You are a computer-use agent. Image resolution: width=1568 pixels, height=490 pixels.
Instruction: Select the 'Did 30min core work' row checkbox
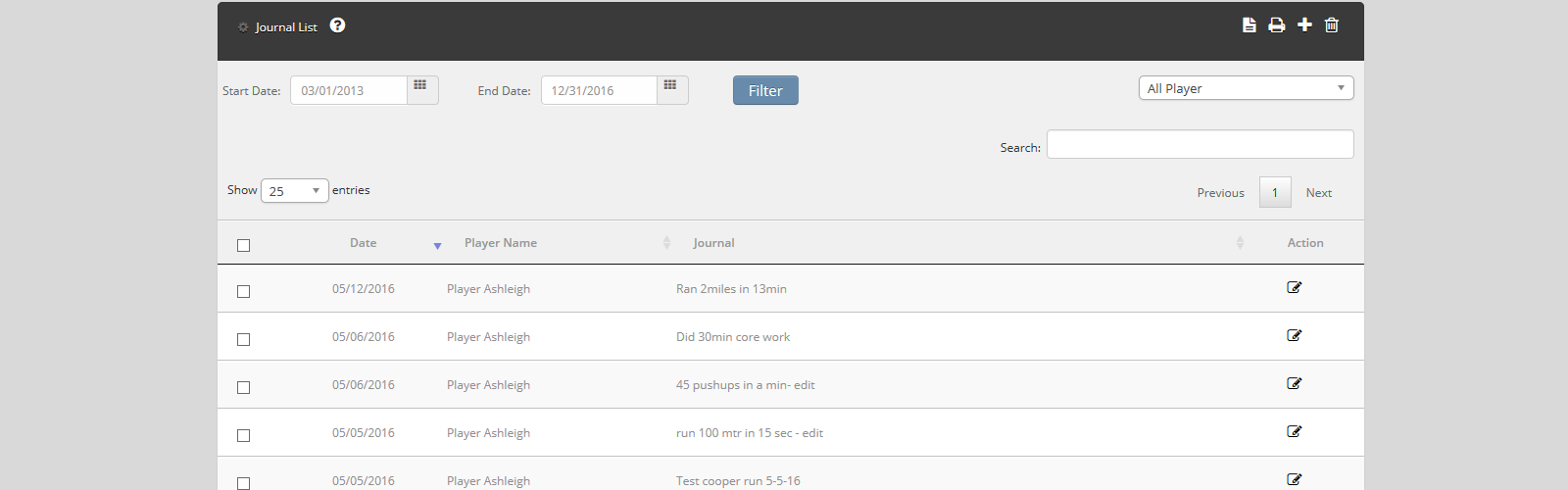click(x=244, y=339)
